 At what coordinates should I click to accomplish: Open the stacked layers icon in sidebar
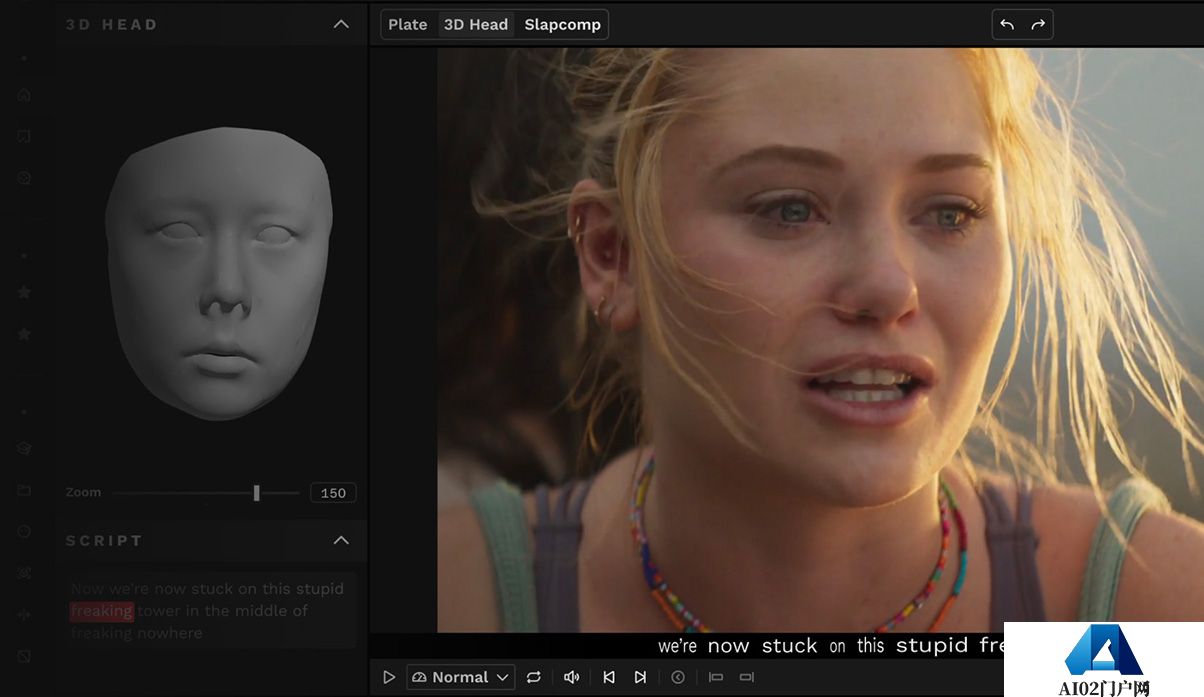24,448
